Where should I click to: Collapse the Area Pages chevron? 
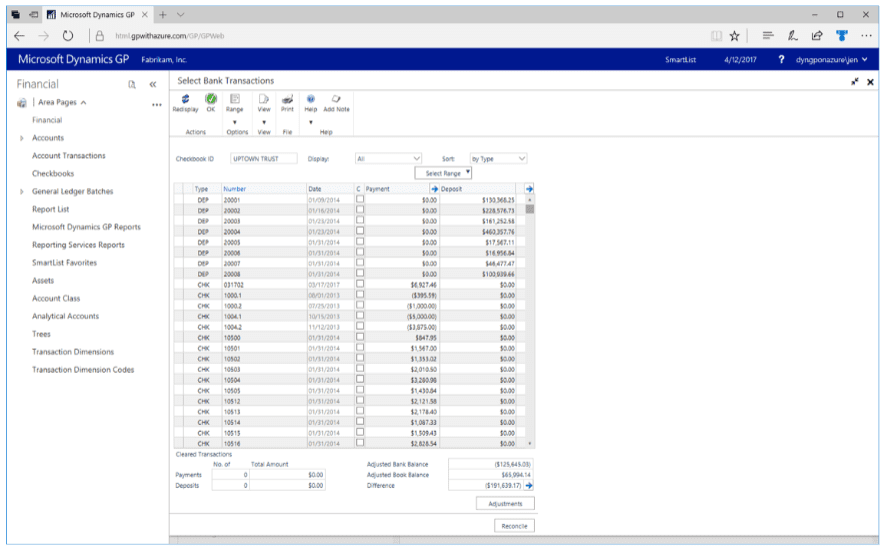pyautogui.click(x=84, y=103)
